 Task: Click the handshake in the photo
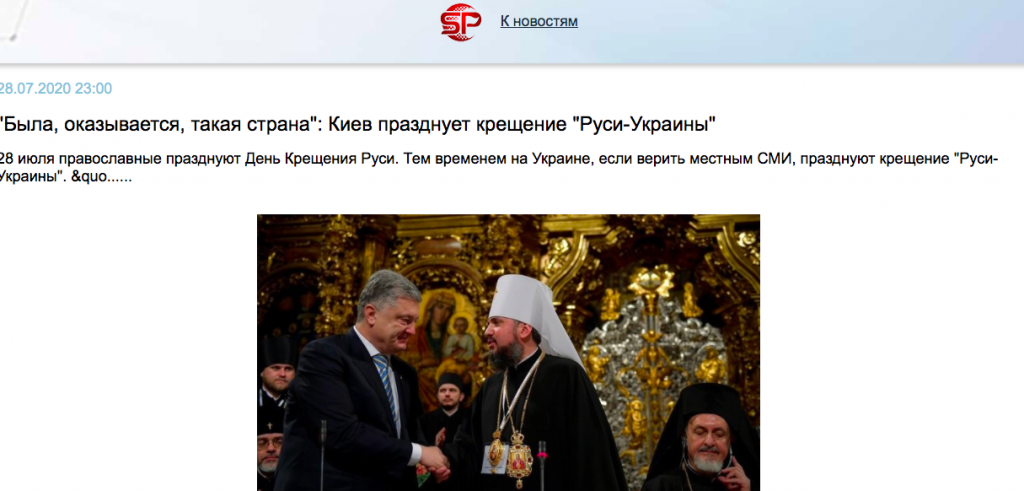pyautogui.click(x=436, y=461)
